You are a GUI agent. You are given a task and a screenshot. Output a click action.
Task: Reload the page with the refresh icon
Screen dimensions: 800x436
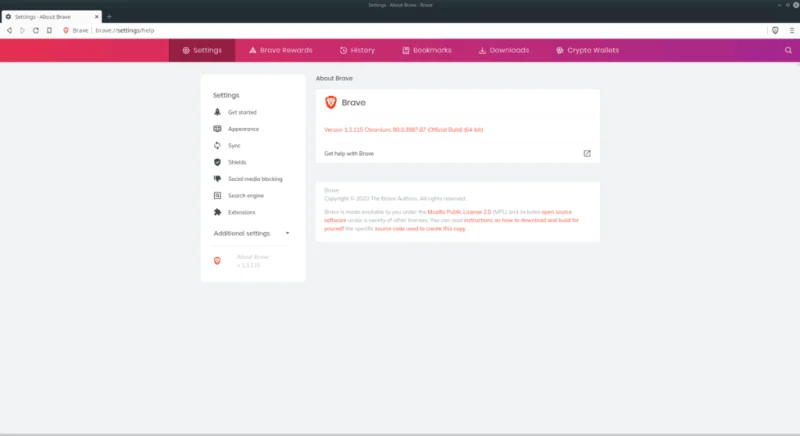tap(36, 31)
